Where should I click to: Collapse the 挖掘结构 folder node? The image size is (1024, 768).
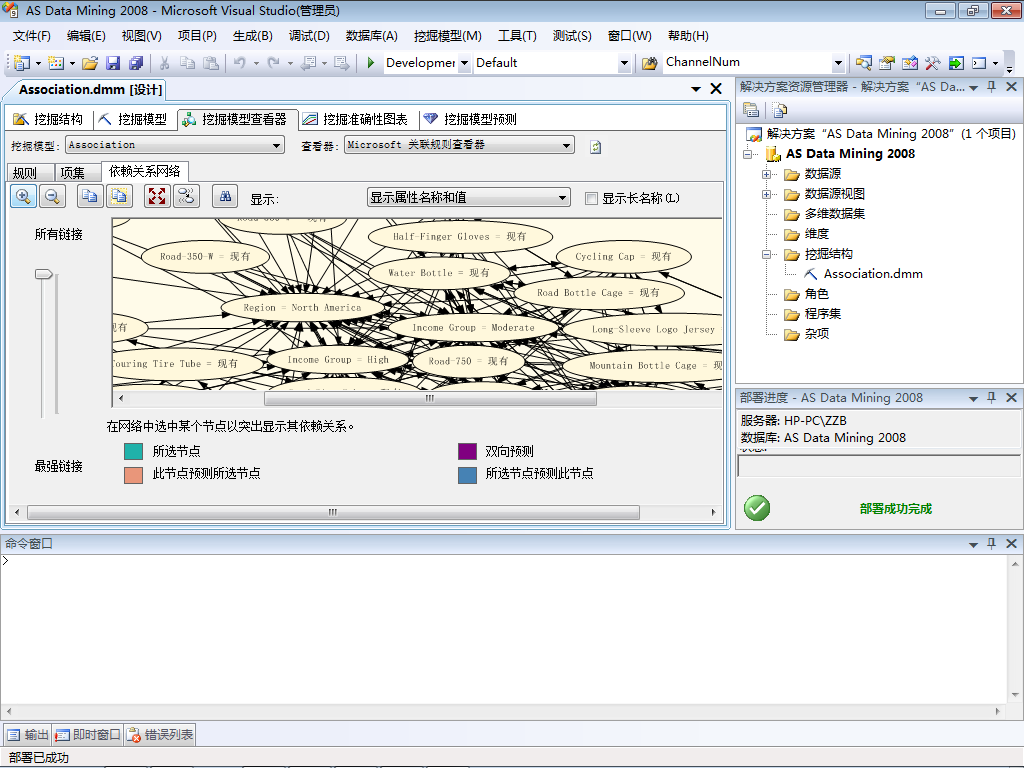tap(767, 255)
